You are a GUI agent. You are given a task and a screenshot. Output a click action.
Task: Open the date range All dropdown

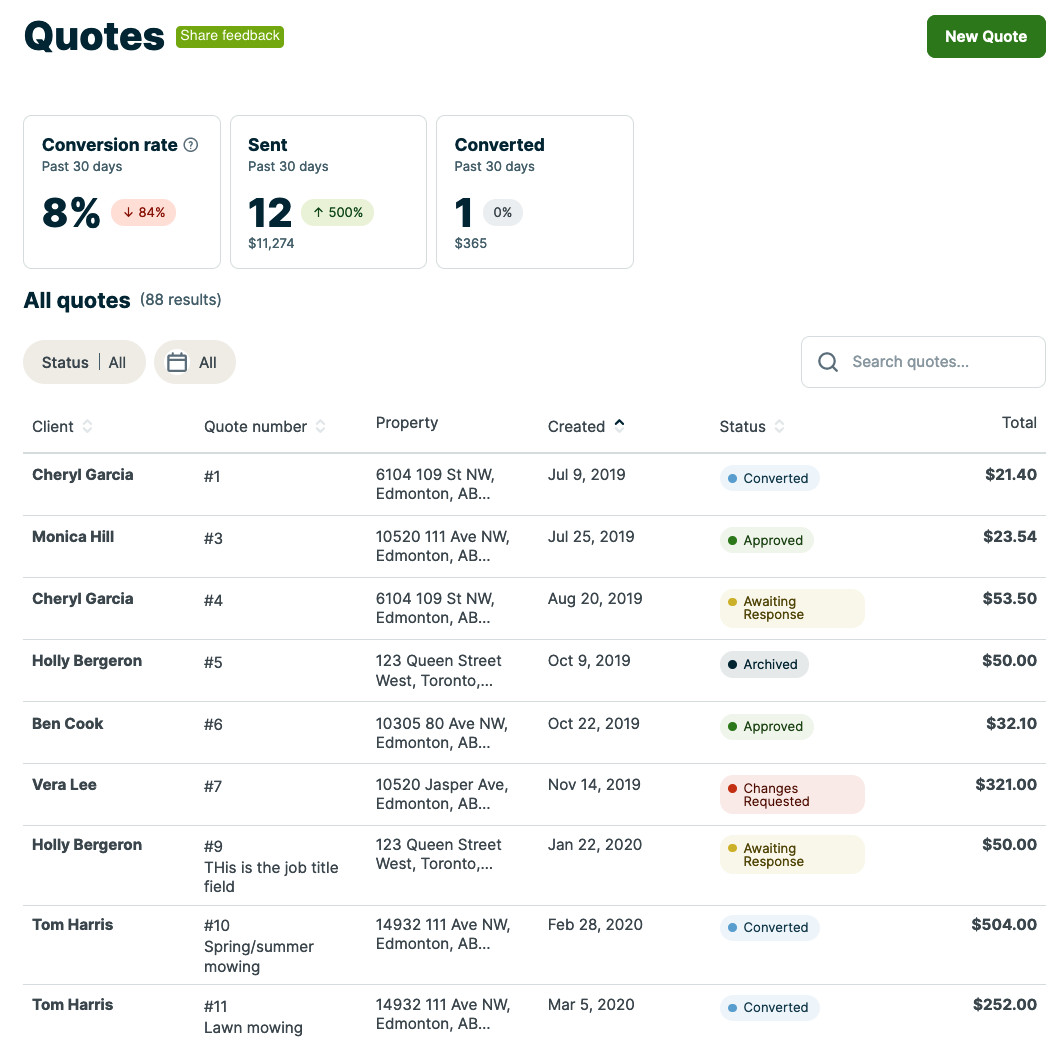(x=195, y=362)
